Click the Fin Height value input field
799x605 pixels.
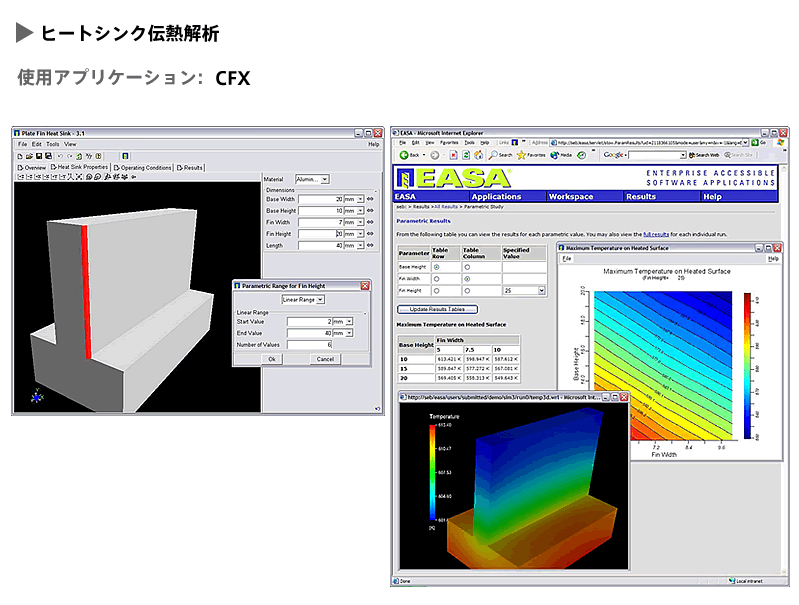(x=321, y=233)
